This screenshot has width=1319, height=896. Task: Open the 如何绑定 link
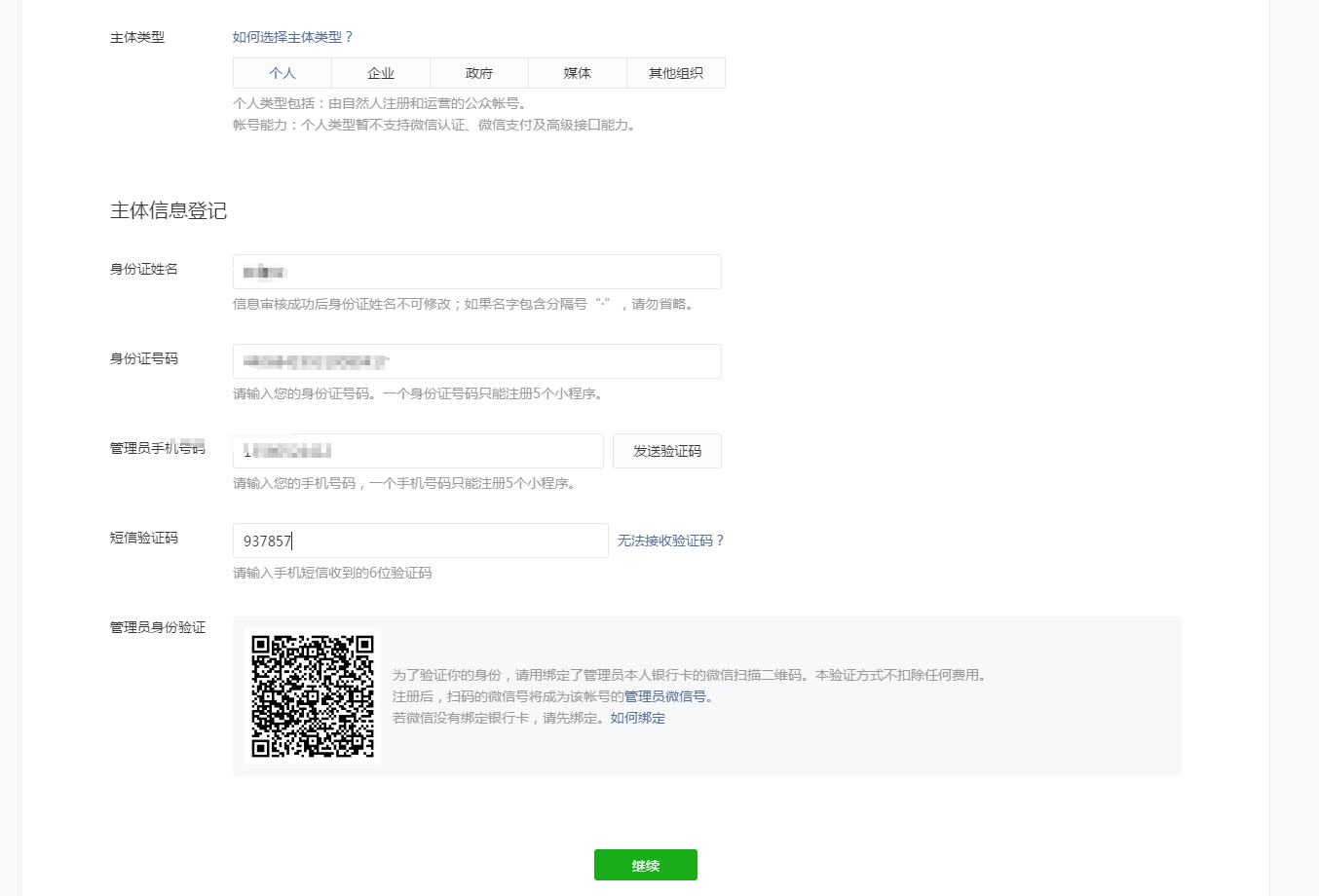pos(638,718)
